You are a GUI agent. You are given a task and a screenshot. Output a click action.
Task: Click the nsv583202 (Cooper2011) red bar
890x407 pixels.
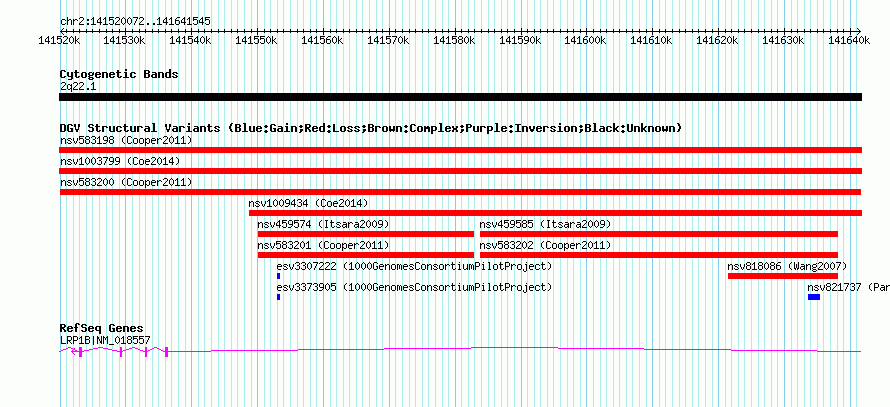click(x=659, y=255)
